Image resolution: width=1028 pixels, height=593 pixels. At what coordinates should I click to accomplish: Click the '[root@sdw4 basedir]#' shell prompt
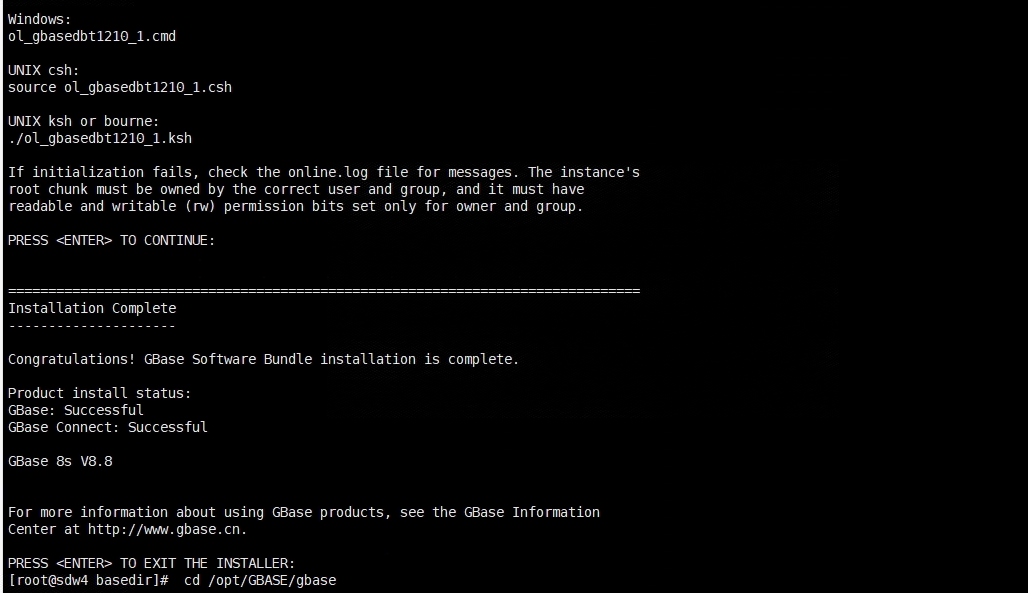89,581
